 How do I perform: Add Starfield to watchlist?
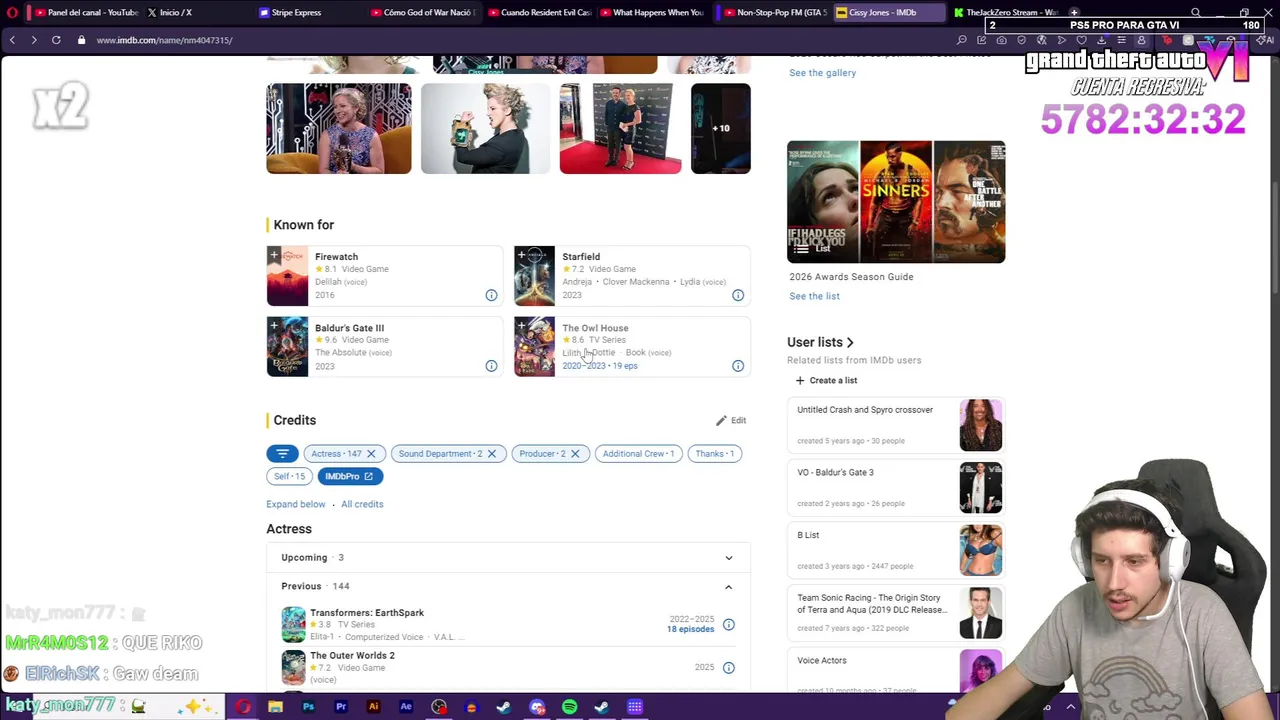click(x=521, y=255)
